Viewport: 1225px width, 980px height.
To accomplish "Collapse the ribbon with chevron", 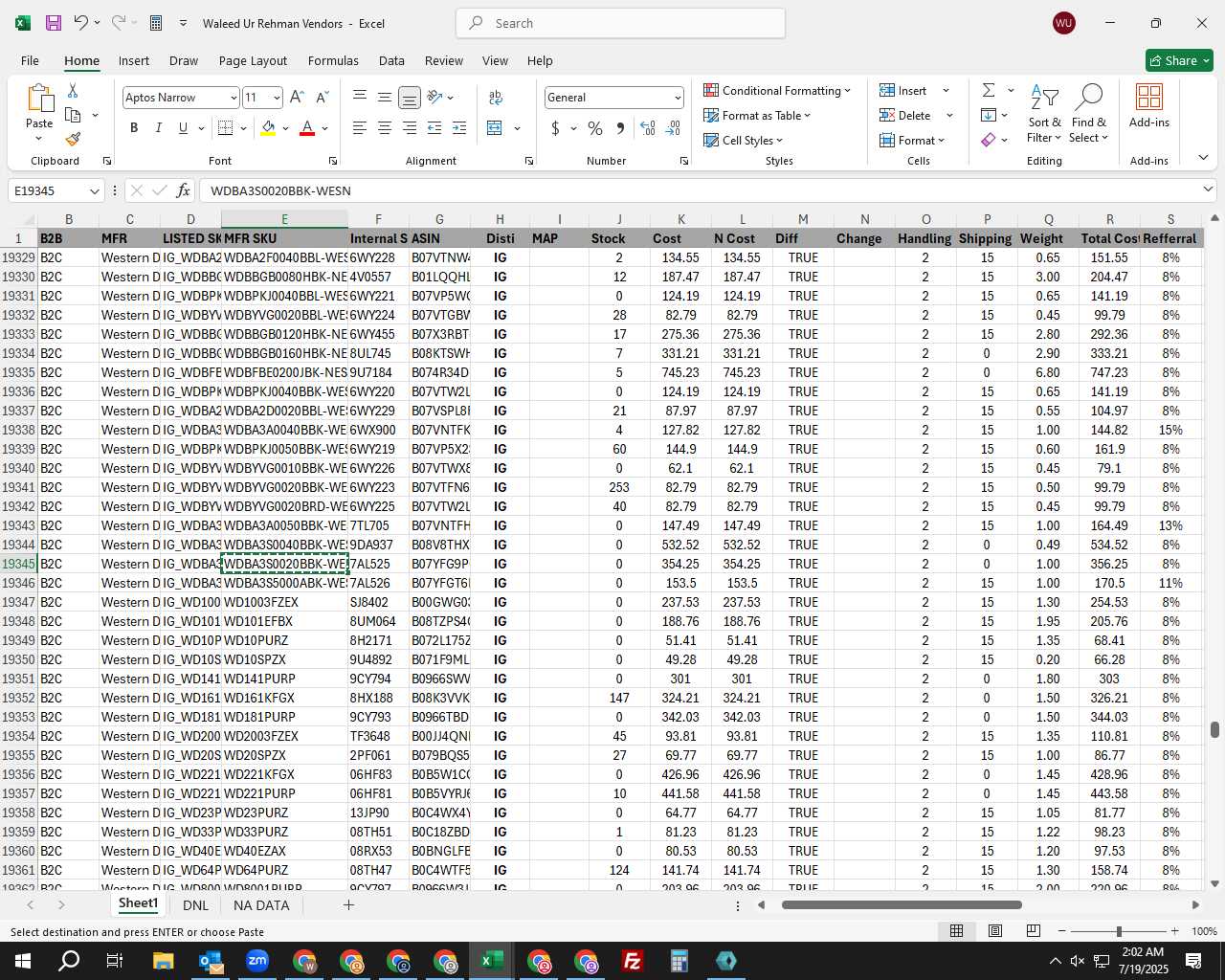I will click(1203, 158).
